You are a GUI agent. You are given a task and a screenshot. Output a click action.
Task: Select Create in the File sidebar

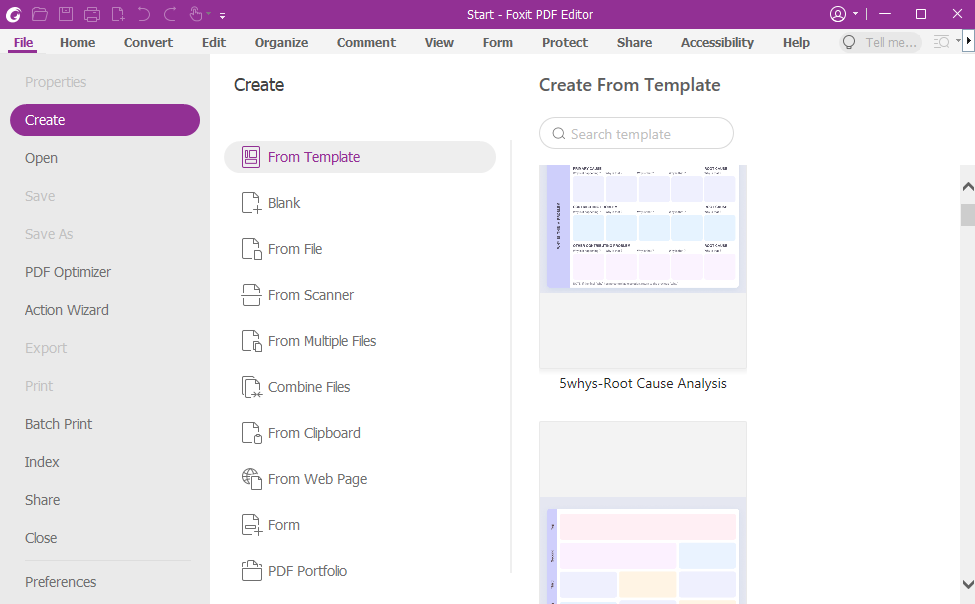pos(104,120)
